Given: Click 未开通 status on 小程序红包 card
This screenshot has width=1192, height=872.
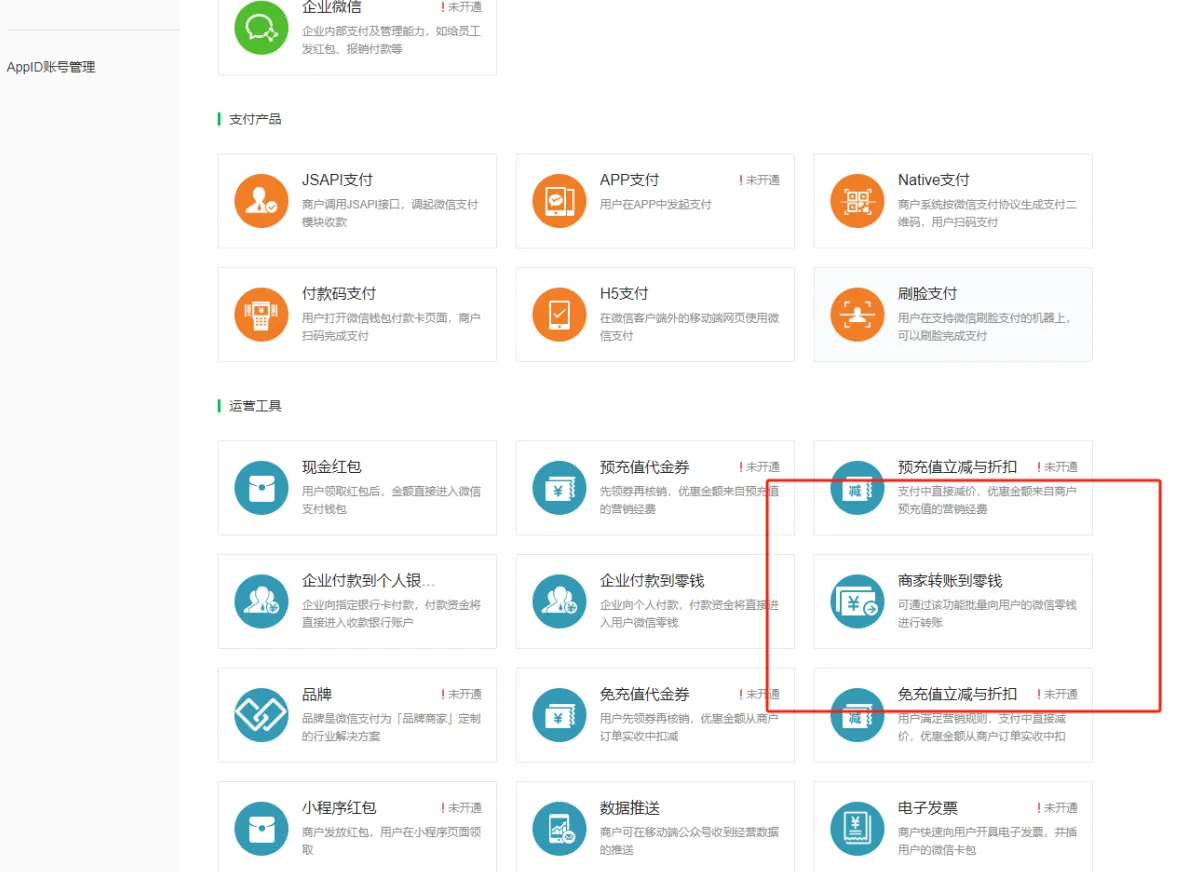Looking at the screenshot, I should pos(461,807).
